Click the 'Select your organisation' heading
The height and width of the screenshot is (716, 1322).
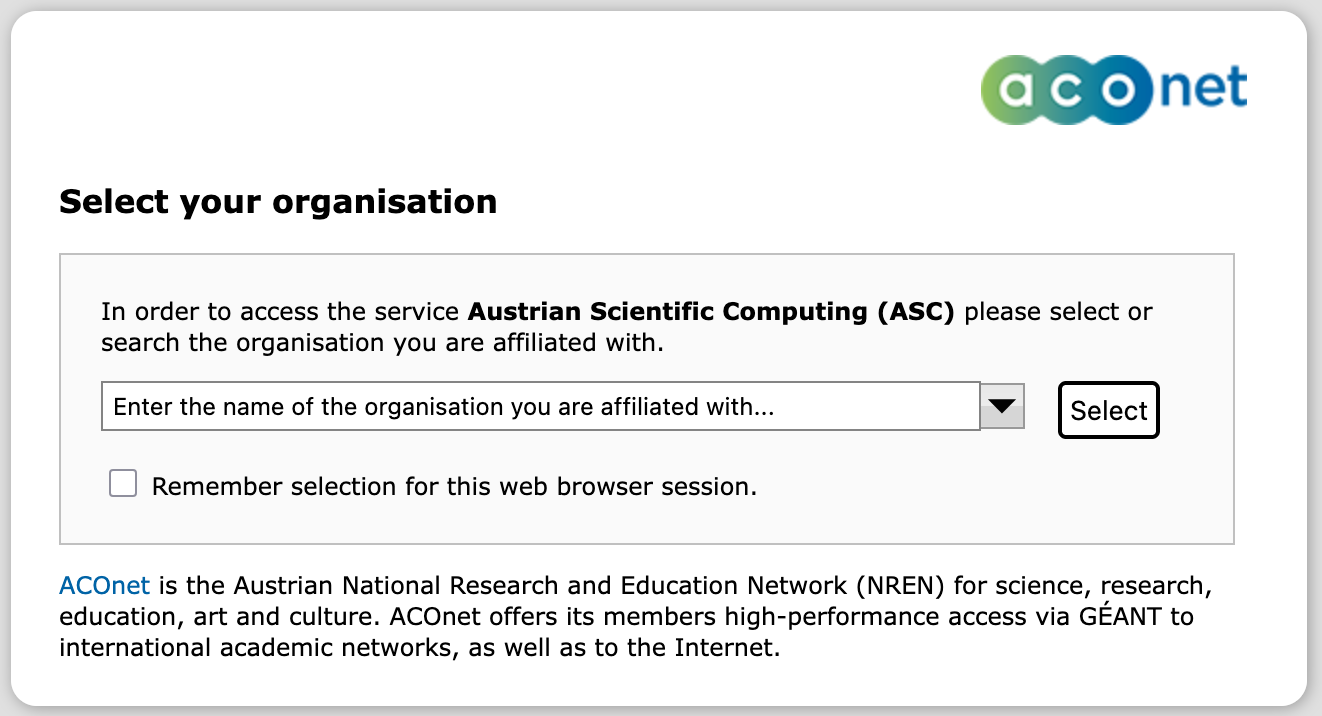[278, 201]
